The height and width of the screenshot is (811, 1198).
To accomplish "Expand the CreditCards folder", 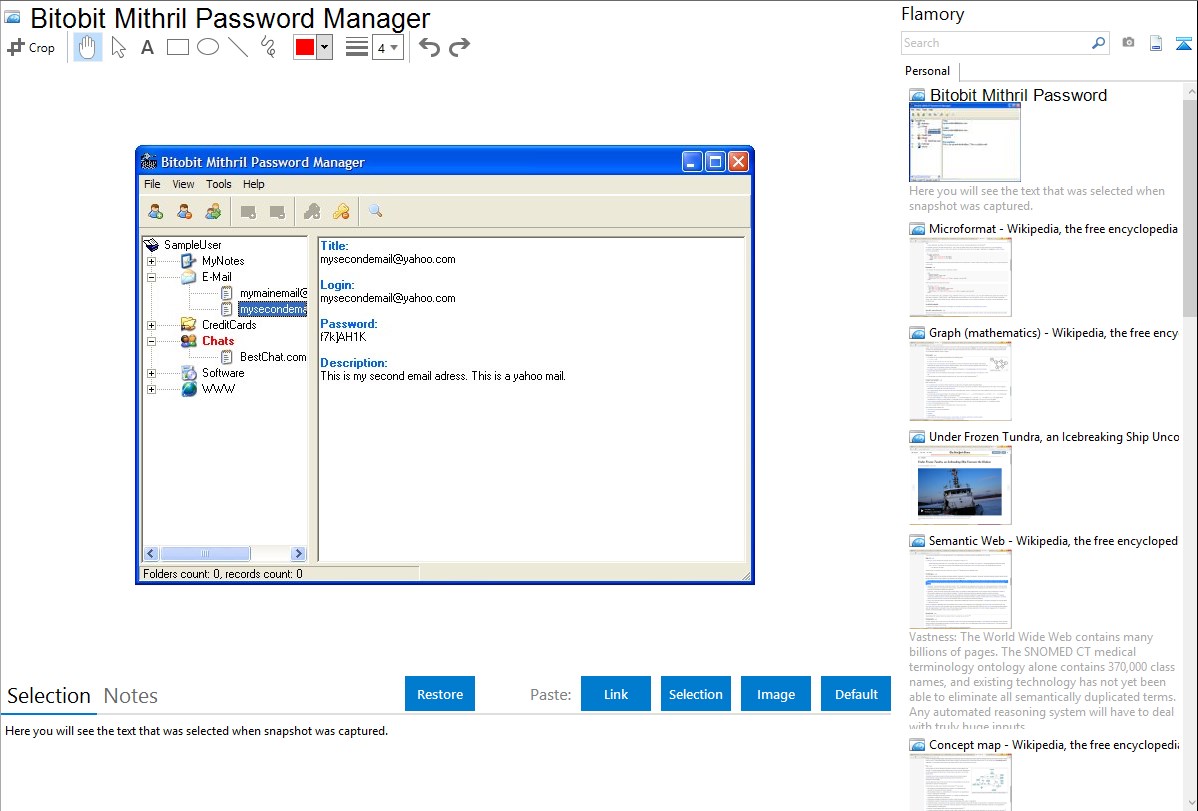I will coord(151,326).
